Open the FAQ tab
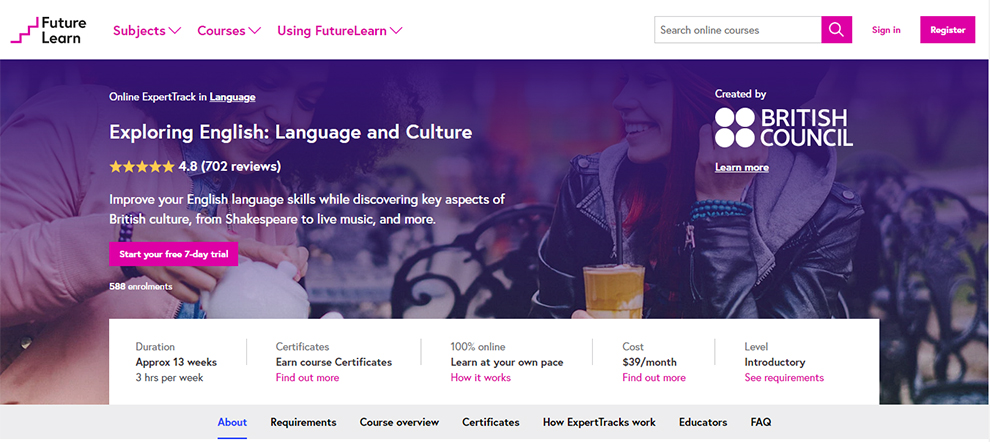 pyautogui.click(x=761, y=422)
